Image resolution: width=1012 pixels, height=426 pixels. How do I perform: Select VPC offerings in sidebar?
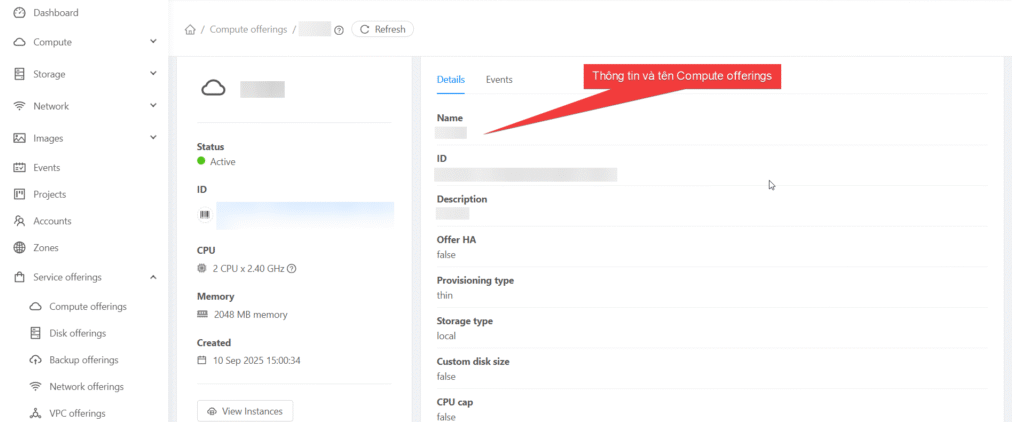(x=77, y=413)
